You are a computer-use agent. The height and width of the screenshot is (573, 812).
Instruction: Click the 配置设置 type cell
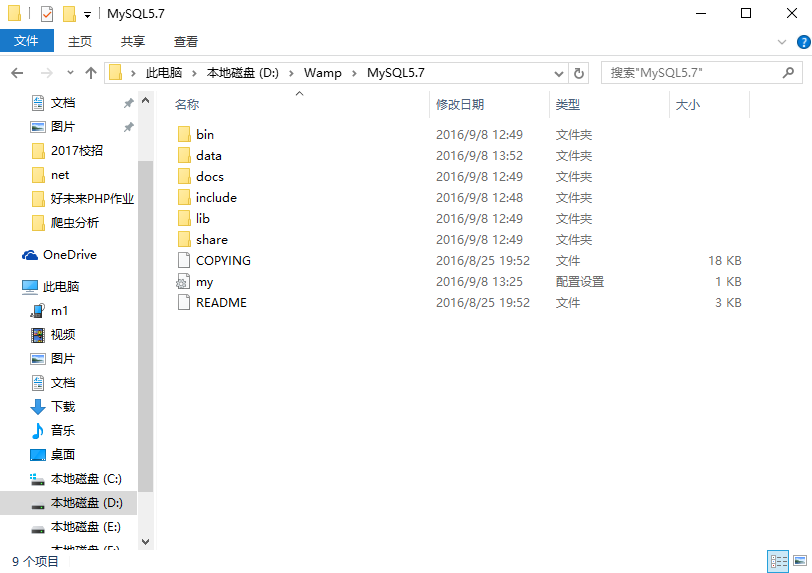(x=579, y=281)
